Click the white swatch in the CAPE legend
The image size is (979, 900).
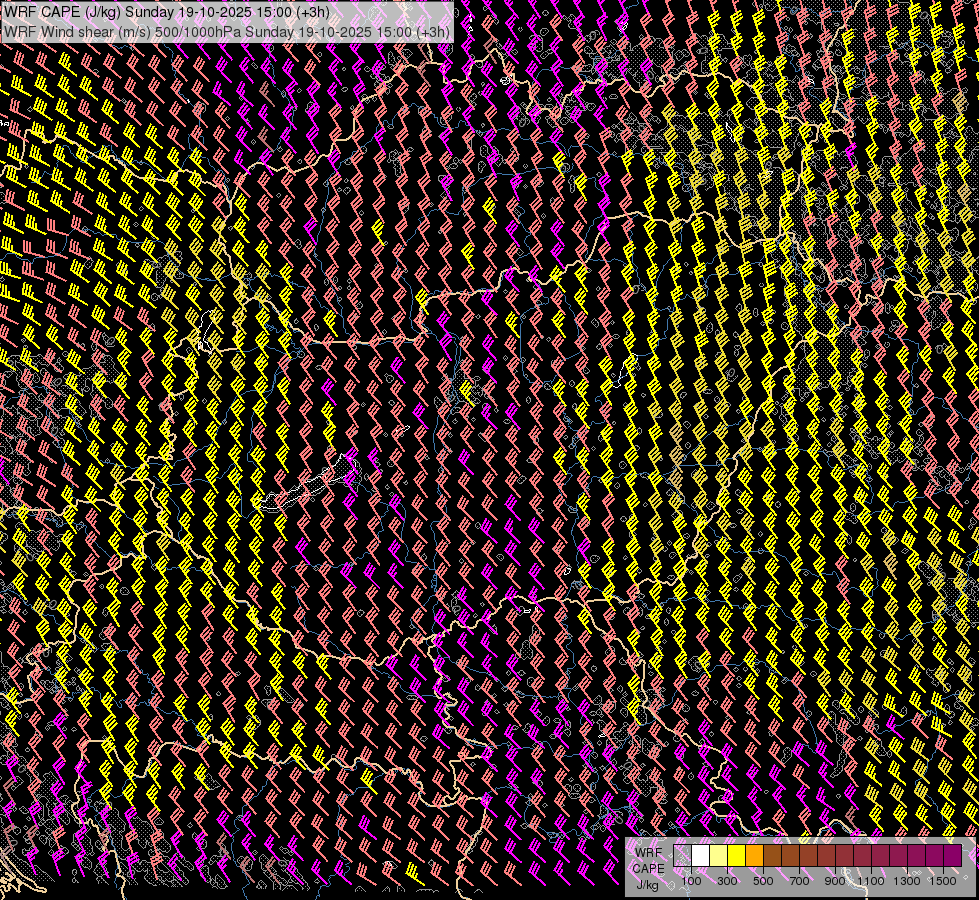(700, 856)
